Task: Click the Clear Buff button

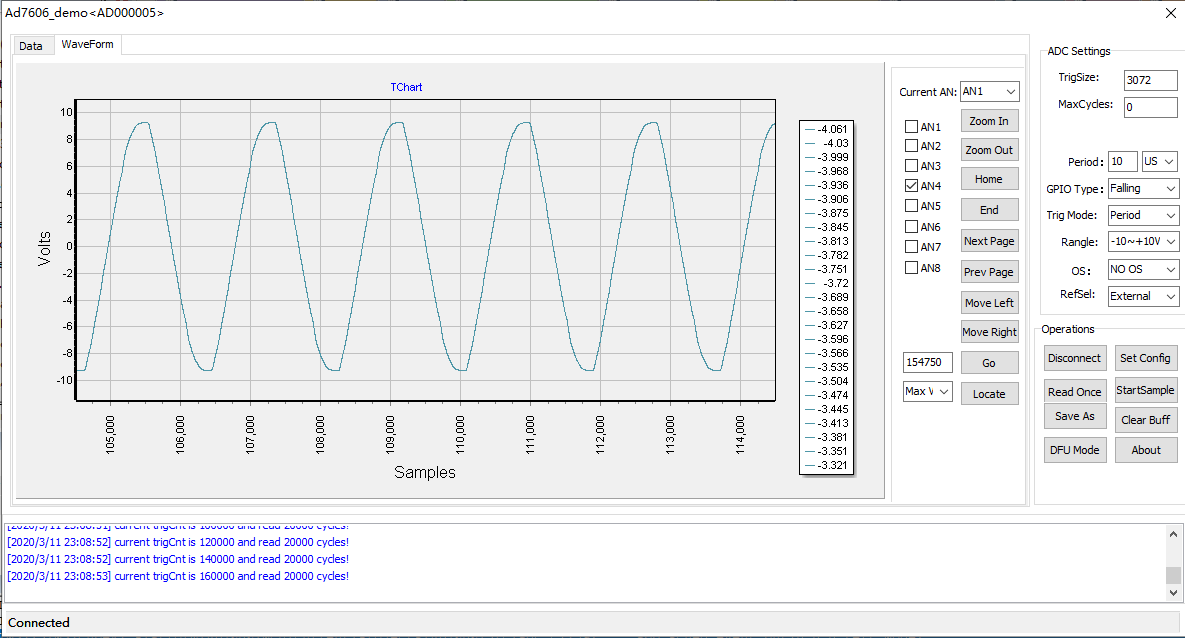Action: [x=1146, y=420]
